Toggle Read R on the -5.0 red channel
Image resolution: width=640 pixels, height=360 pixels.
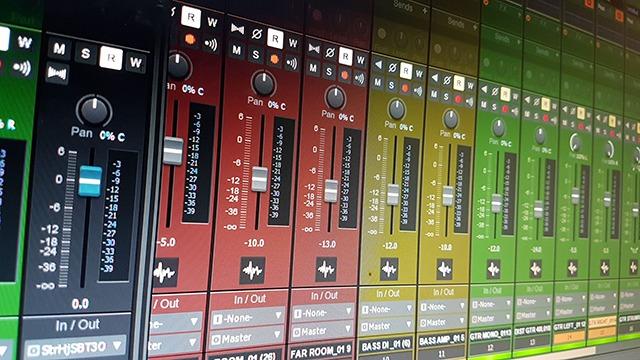coord(191,16)
